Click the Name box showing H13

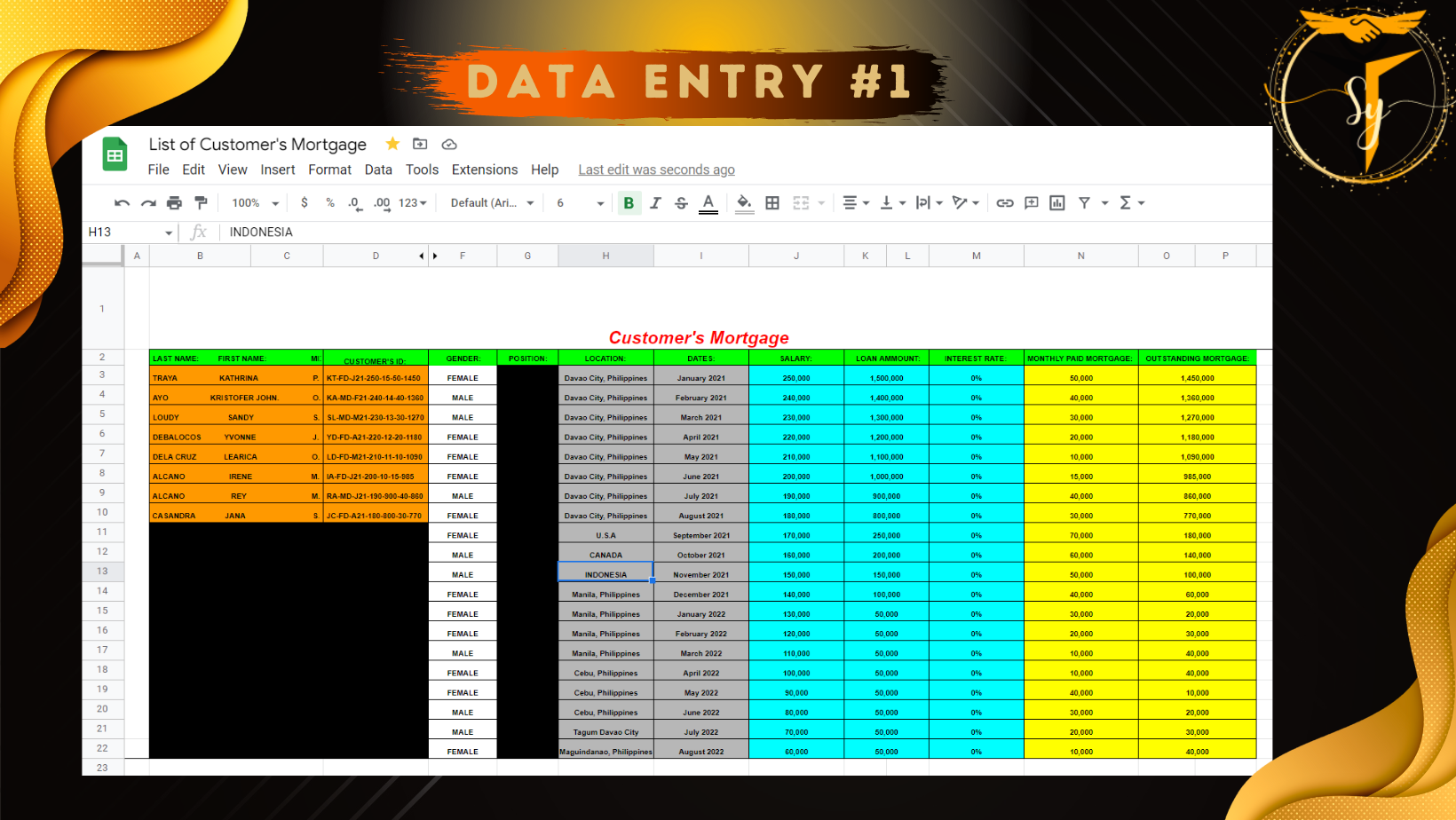[131, 232]
